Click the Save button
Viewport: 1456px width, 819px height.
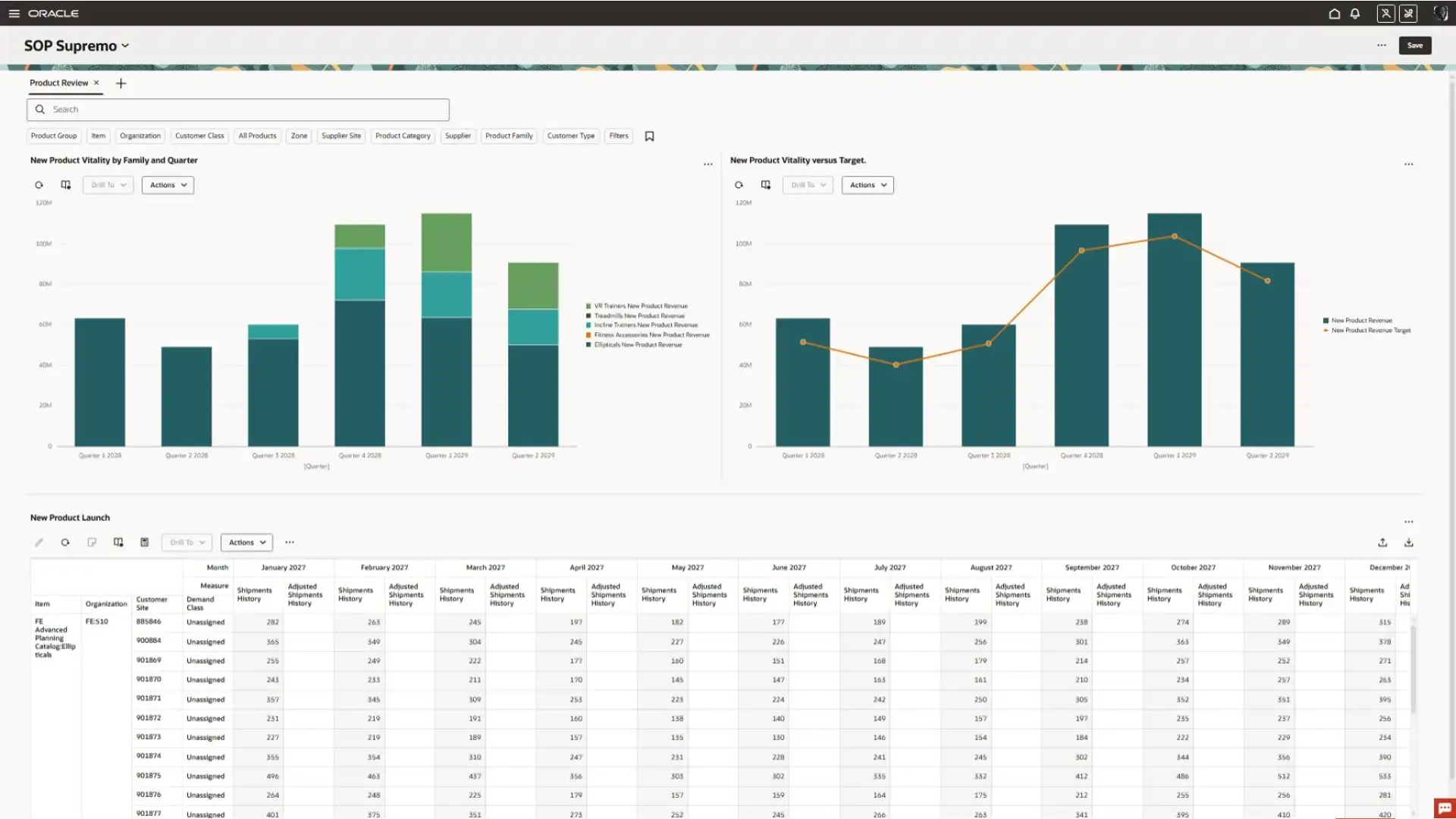(1414, 45)
